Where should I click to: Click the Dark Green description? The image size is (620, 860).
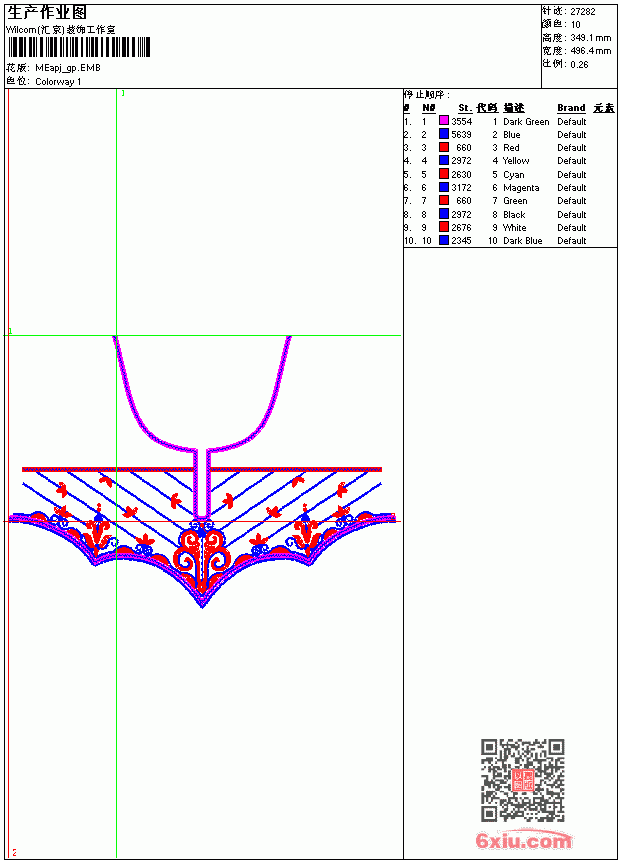(x=526, y=121)
